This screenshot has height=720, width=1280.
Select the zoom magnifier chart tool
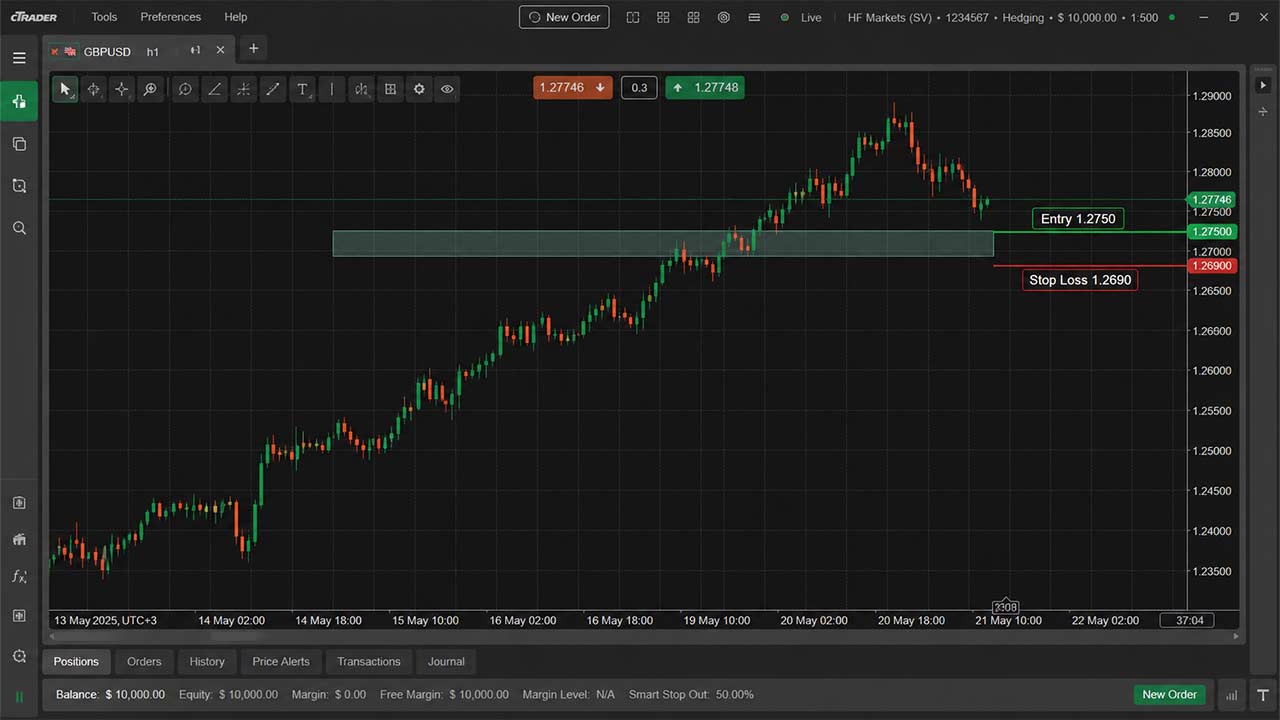click(150, 89)
